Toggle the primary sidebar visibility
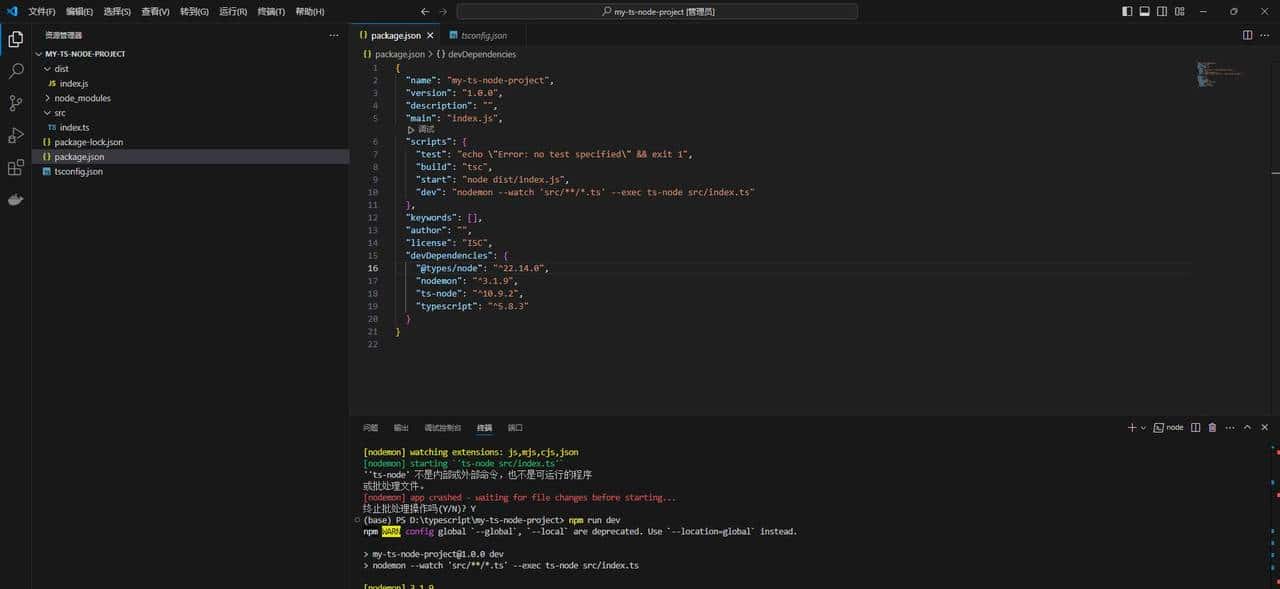1280x589 pixels. [1127, 12]
